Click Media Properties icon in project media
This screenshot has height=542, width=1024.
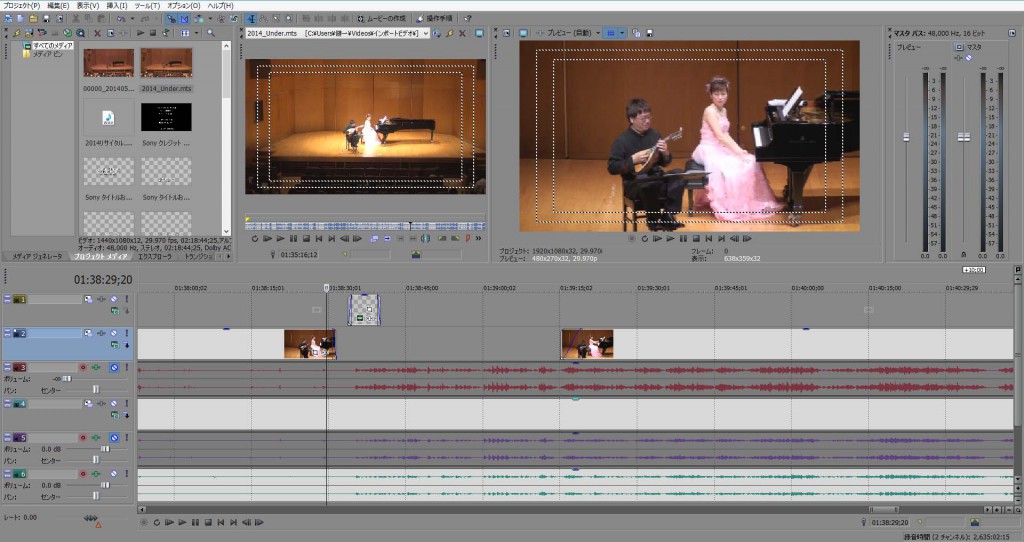pos(110,33)
